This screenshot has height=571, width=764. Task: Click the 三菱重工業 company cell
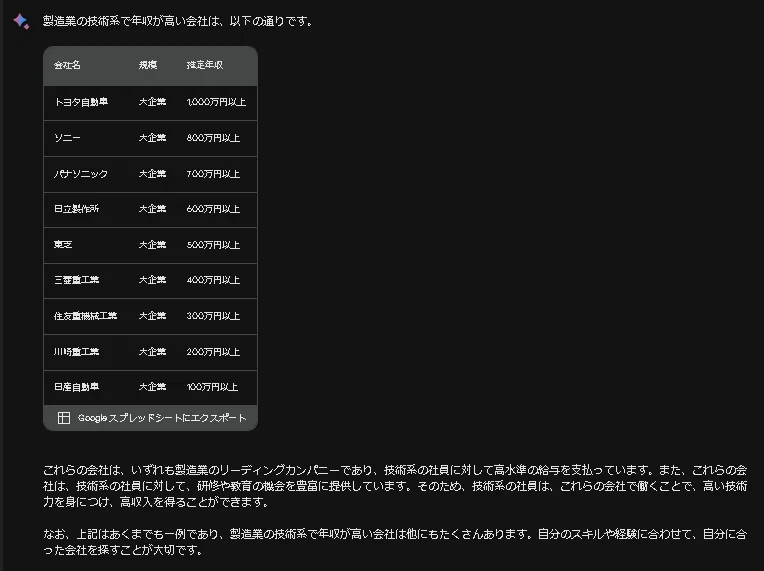[x=76, y=280]
